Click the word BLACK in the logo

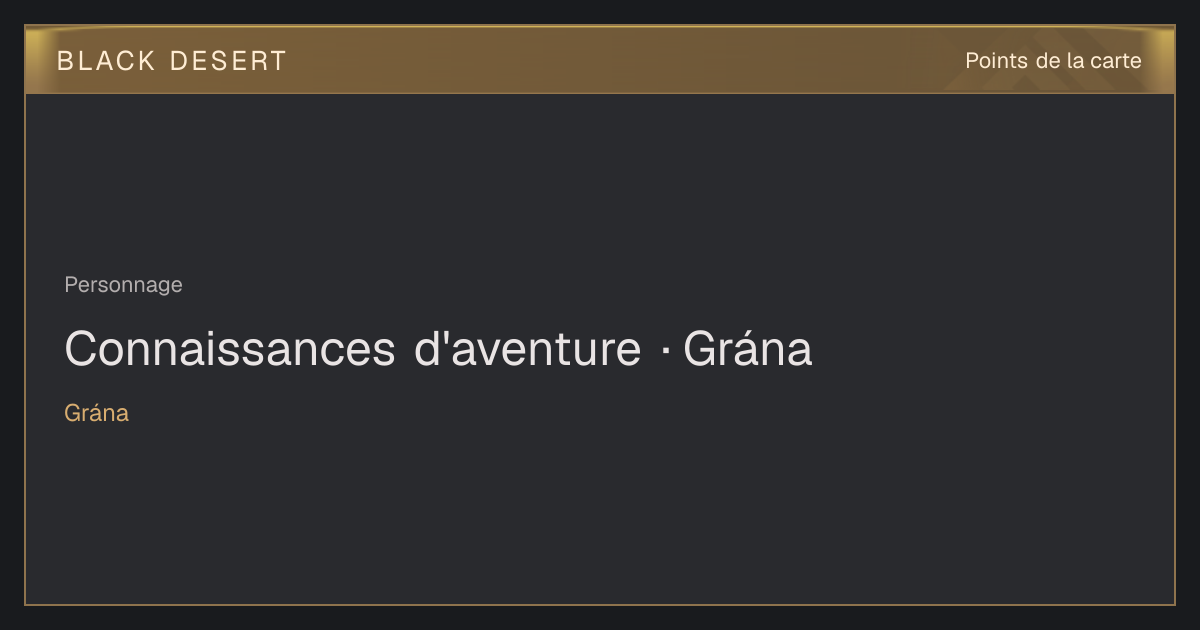[x=106, y=61]
